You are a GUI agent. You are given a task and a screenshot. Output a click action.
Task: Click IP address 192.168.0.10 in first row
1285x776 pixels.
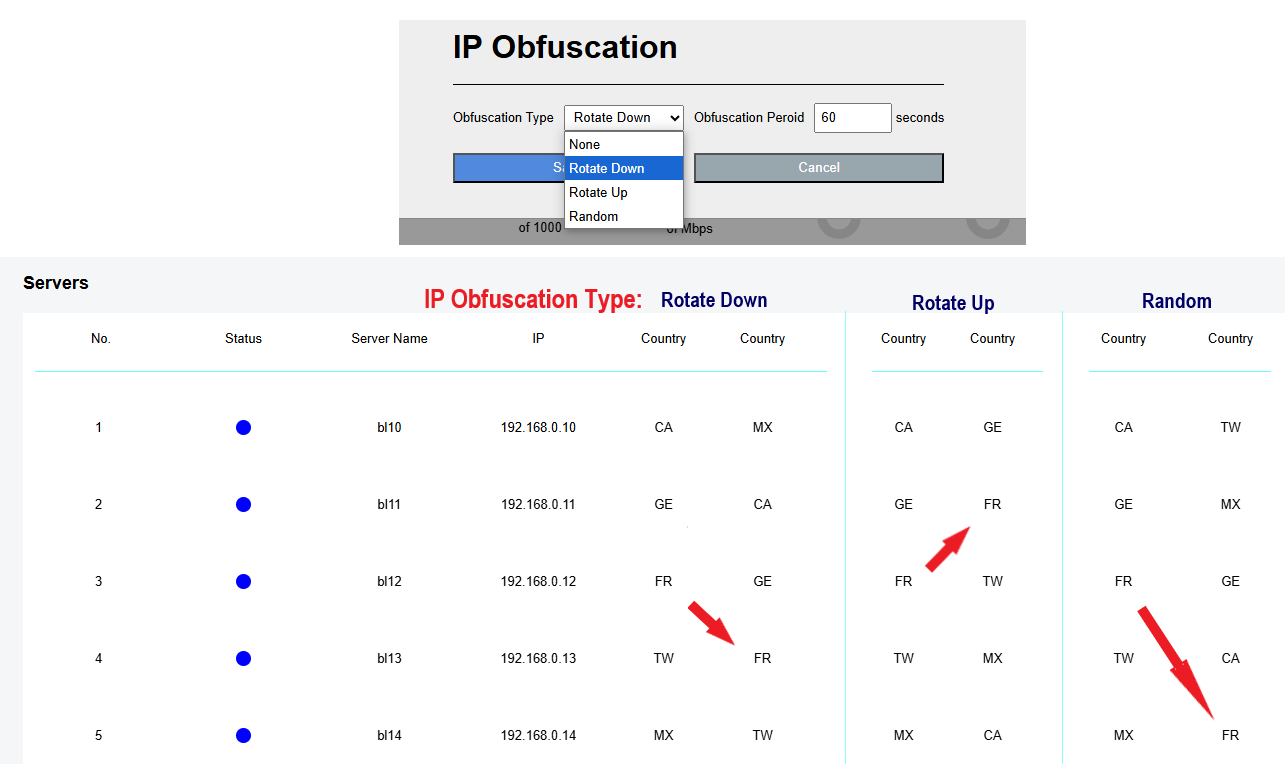pos(538,428)
